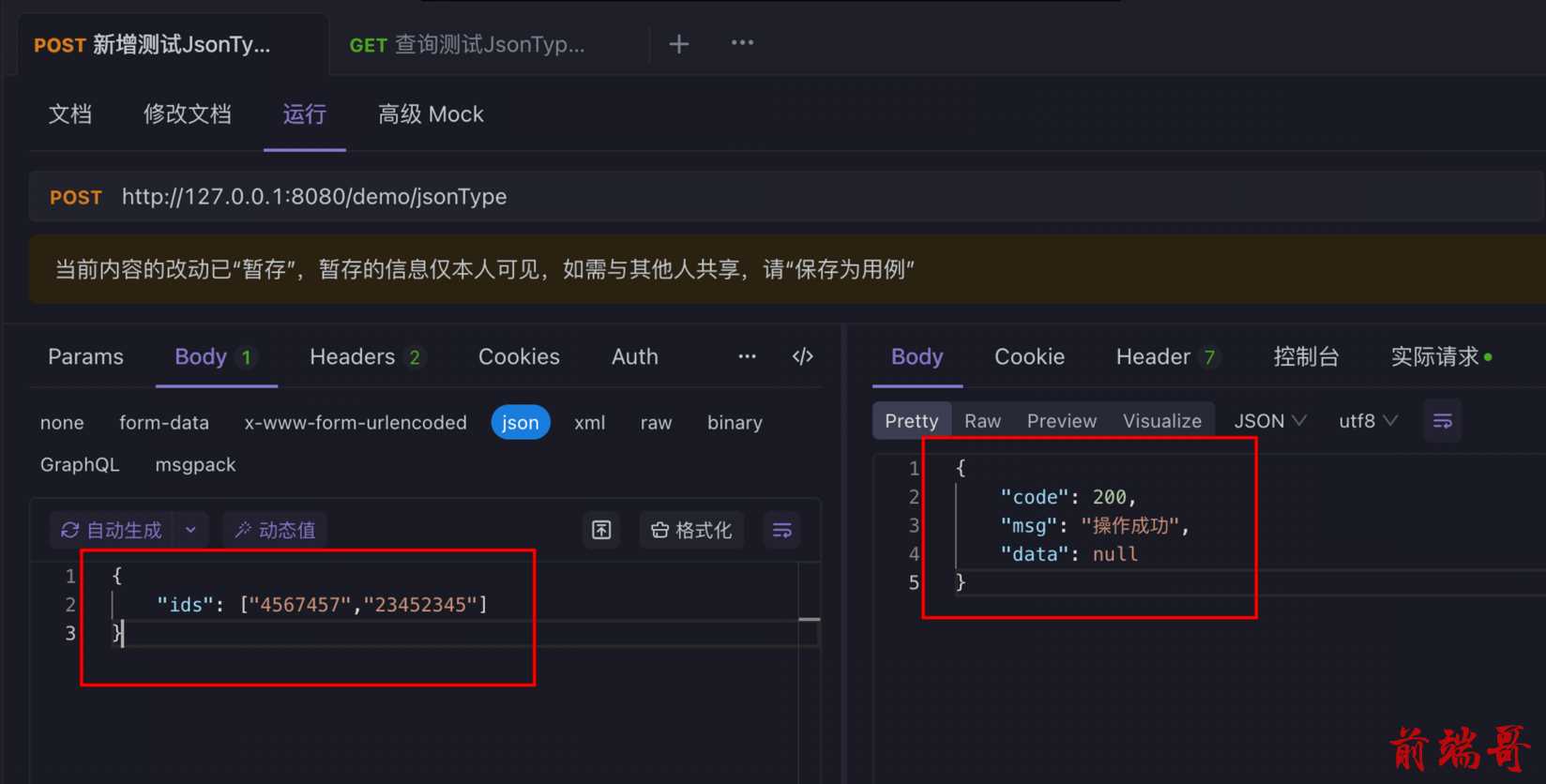Open the 运行 tab
Screen dimensions: 1546x784
pyautogui.click(x=305, y=114)
